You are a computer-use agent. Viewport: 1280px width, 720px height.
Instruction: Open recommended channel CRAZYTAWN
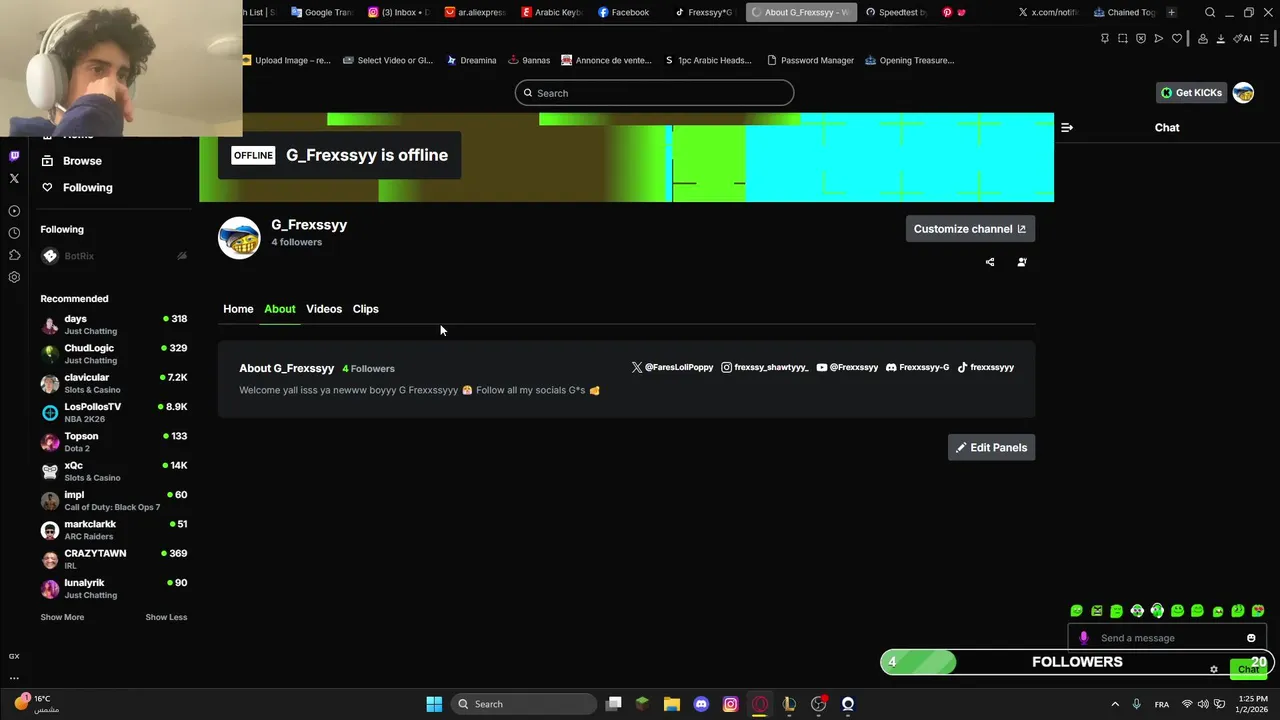point(114,559)
